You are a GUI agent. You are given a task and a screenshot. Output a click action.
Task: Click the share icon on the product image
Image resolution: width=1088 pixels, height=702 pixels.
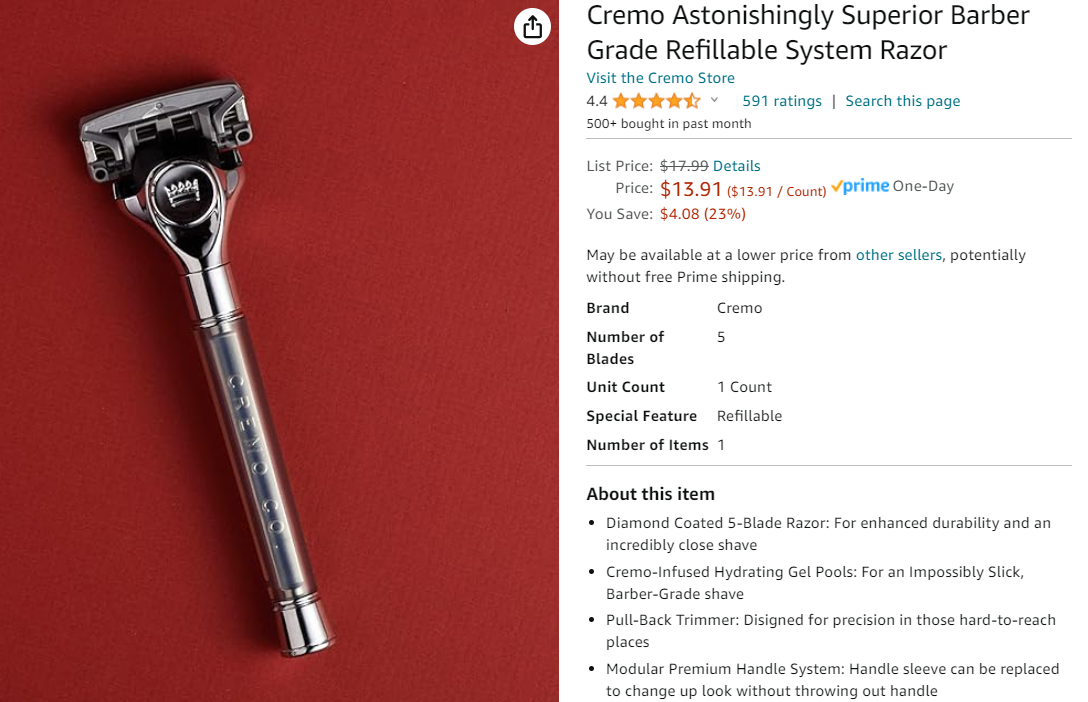(x=533, y=27)
